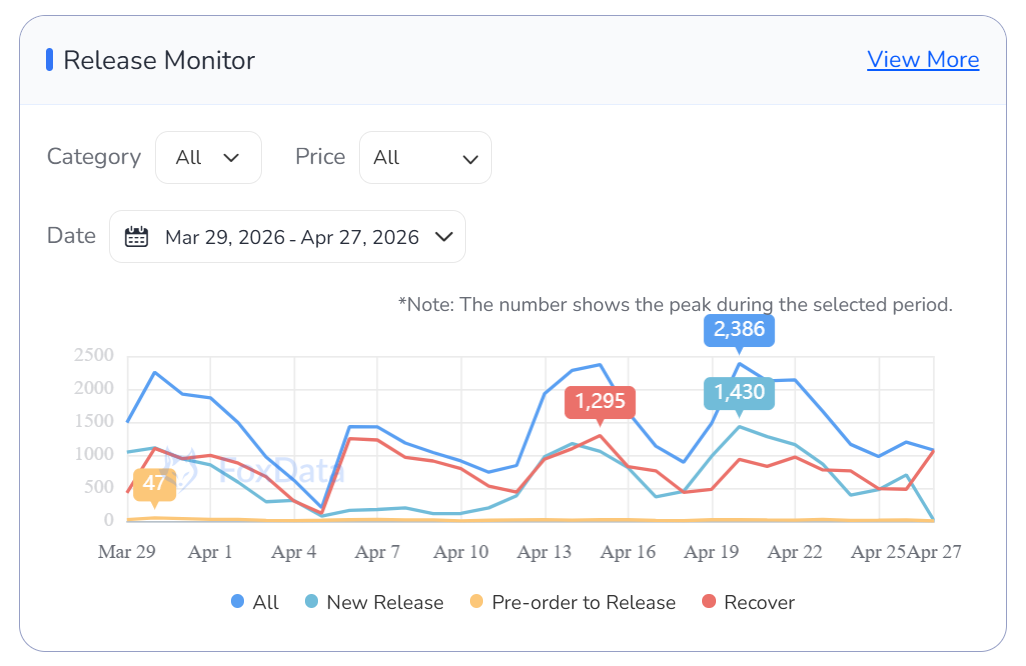This screenshot has width=1026, height=666.
Task: Select the Mar 29, 2026 - Apr 27, 2026 text
Action: (291, 238)
